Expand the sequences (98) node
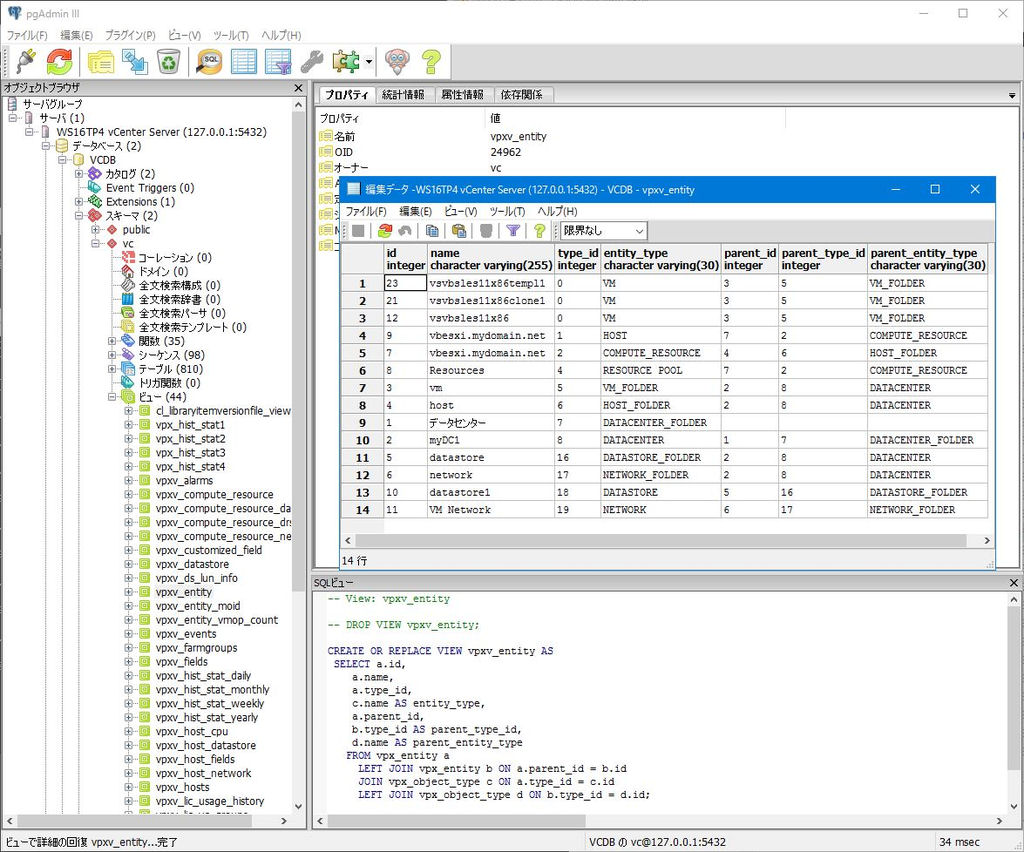1024x852 pixels. coord(112,355)
